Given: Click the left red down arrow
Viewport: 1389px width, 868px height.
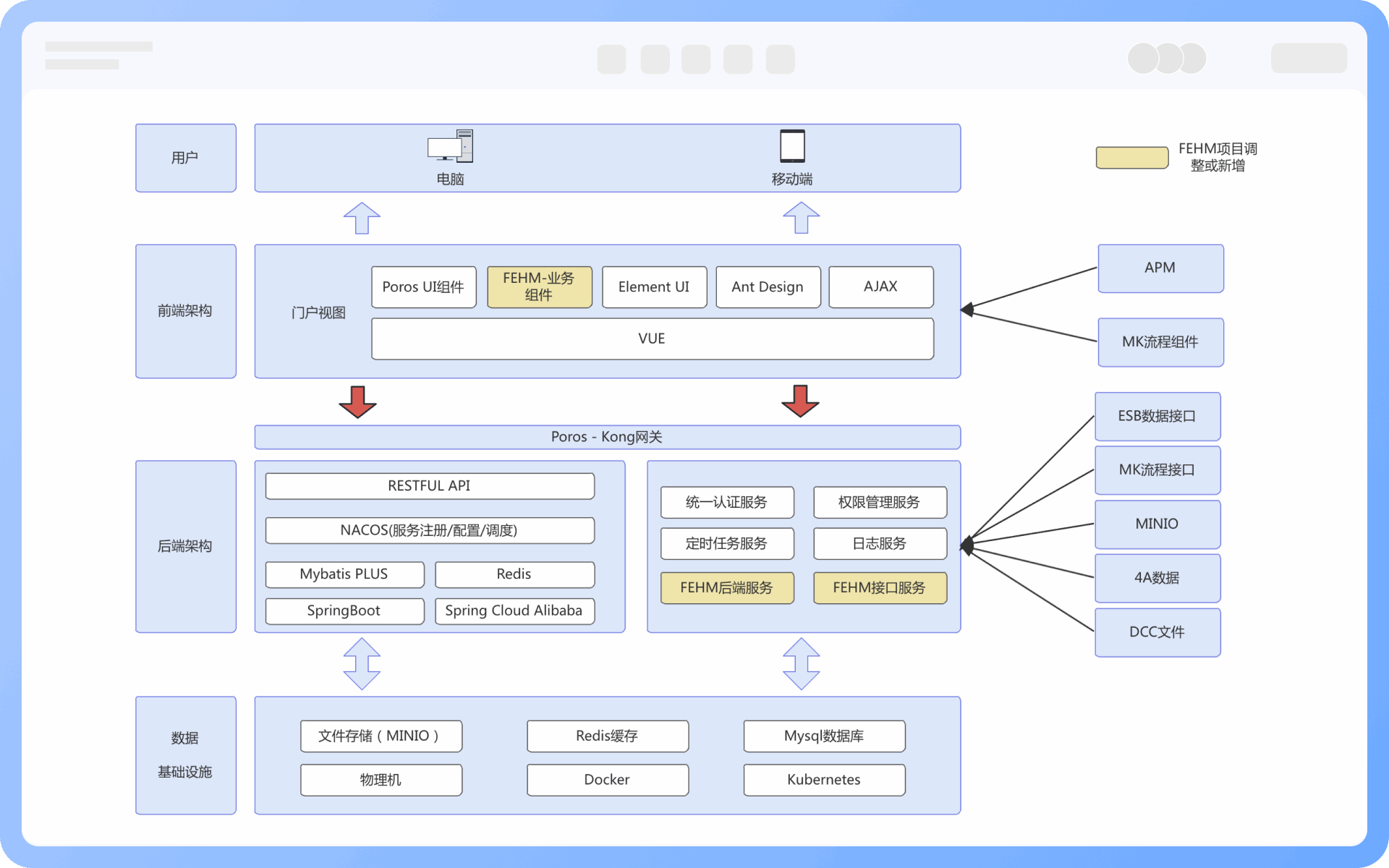Looking at the screenshot, I should click(357, 402).
